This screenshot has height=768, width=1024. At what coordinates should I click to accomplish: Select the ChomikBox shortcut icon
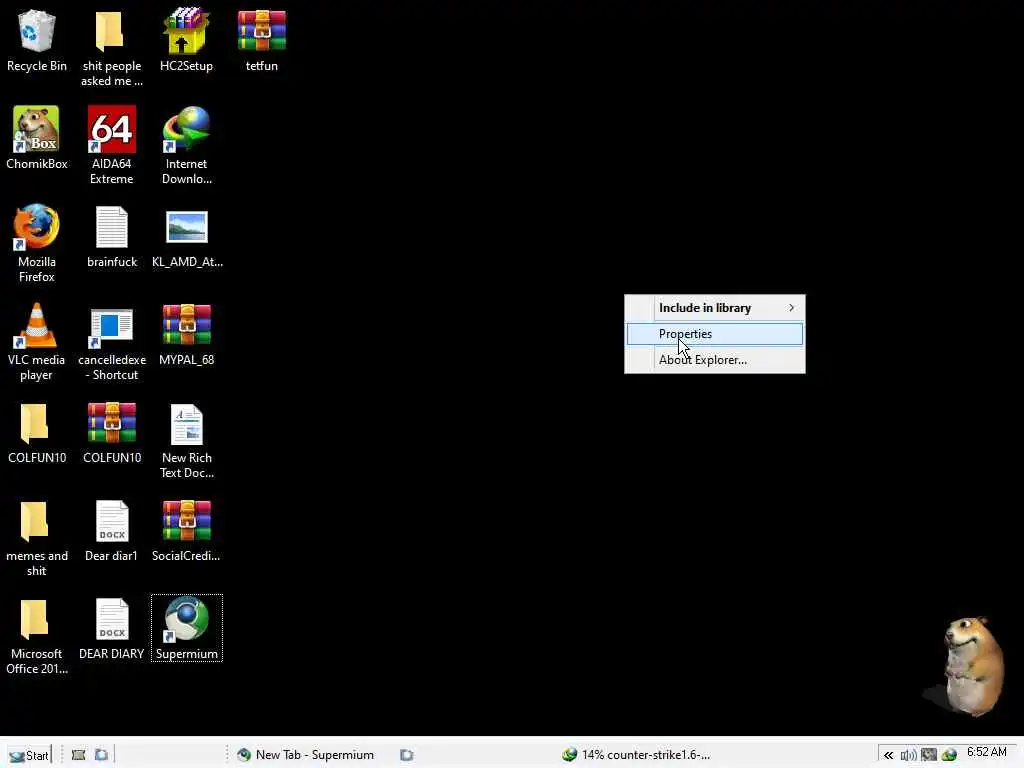[37, 138]
